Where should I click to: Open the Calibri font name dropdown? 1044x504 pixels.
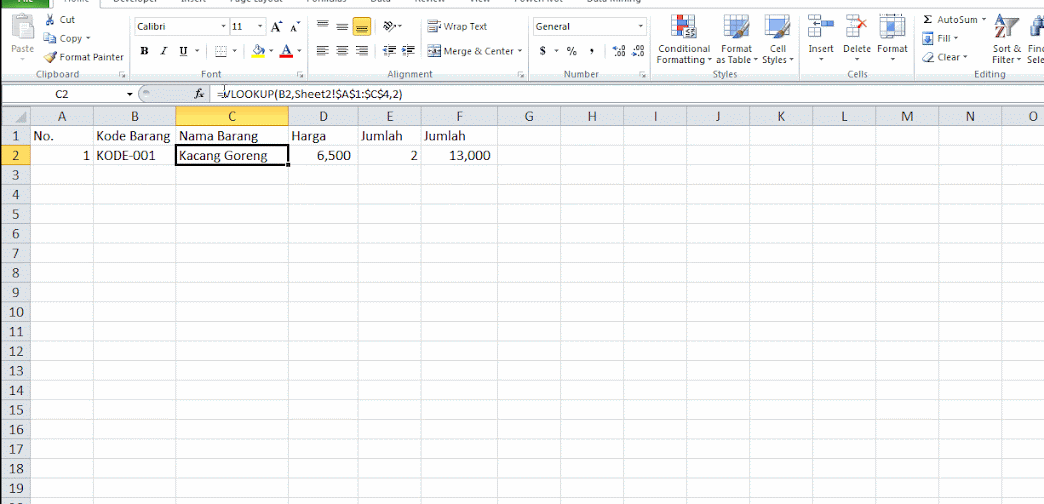223,27
